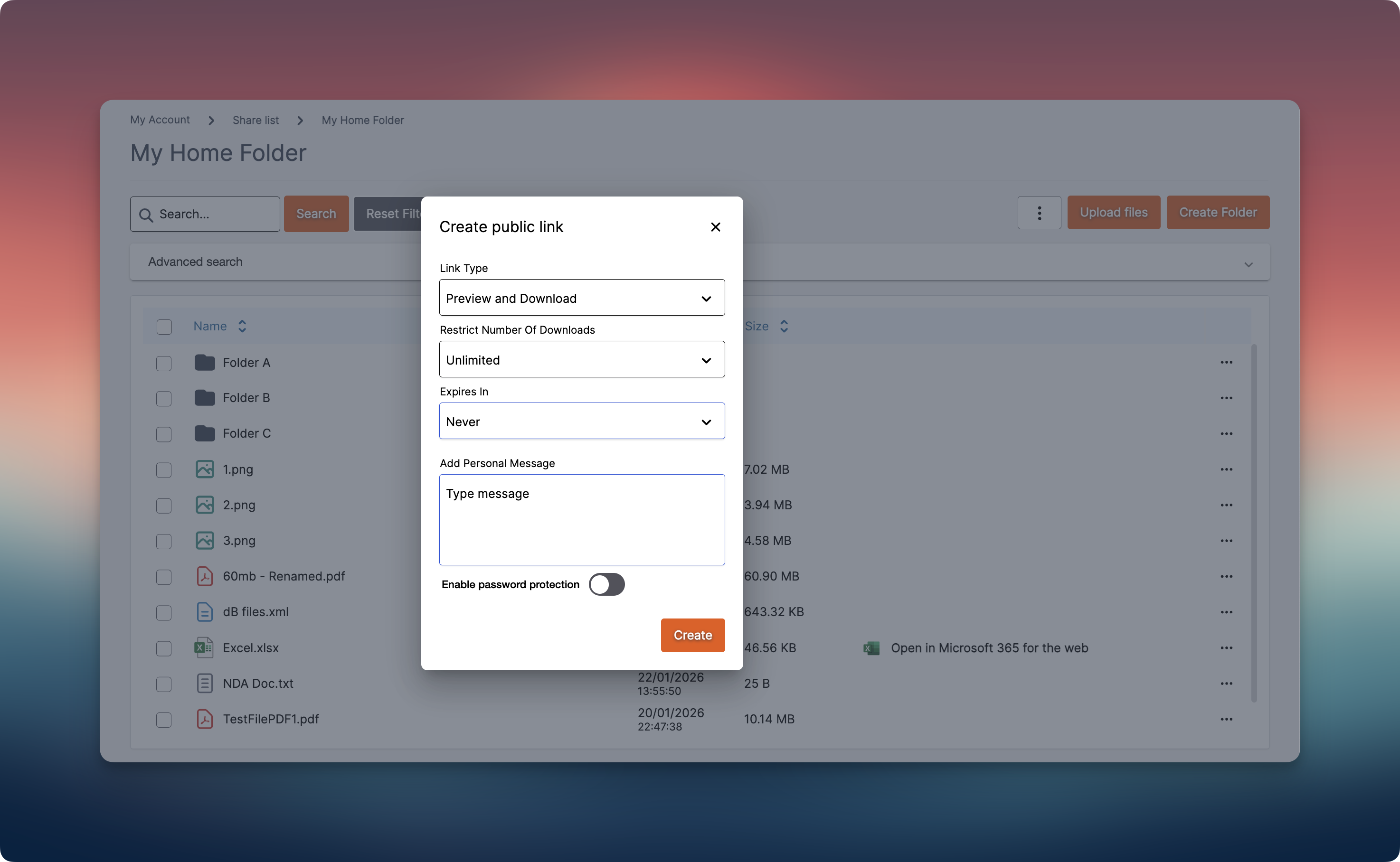Click the three-dot options for Folder A
Screen dimensions: 1400x862
point(1226,363)
